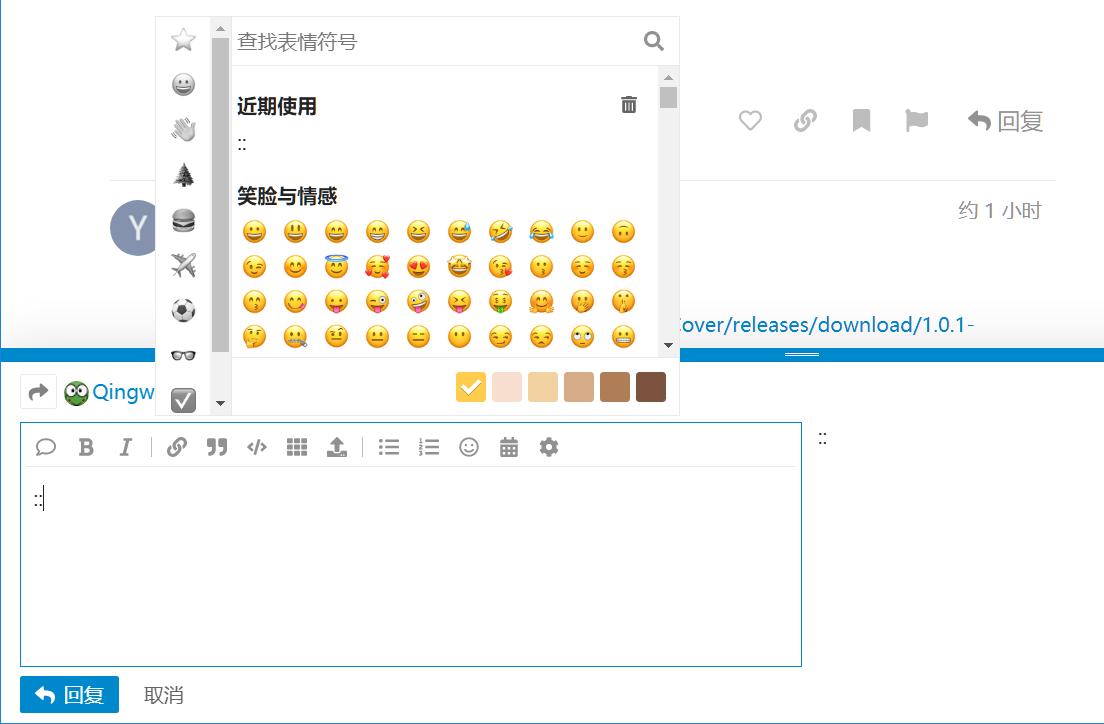The width and height of the screenshot is (1104, 724).
Task: Click the upload icon in the toolbar
Action: click(336, 447)
